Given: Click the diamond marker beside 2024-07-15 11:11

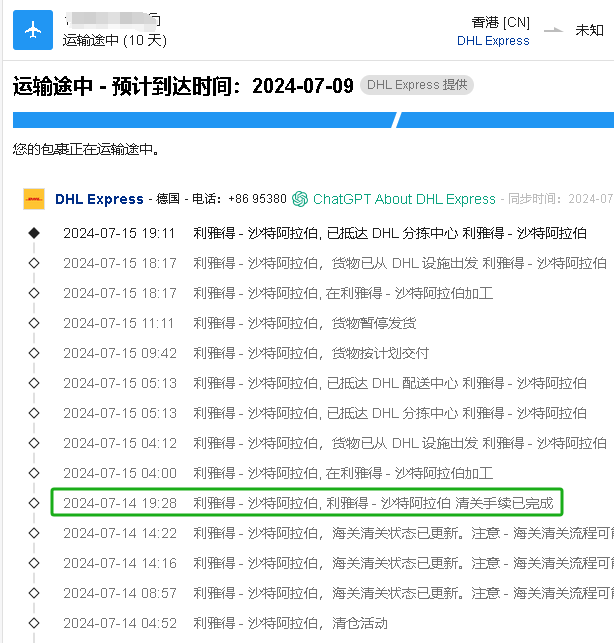Looking at the screenshot, I should (34, 323).
